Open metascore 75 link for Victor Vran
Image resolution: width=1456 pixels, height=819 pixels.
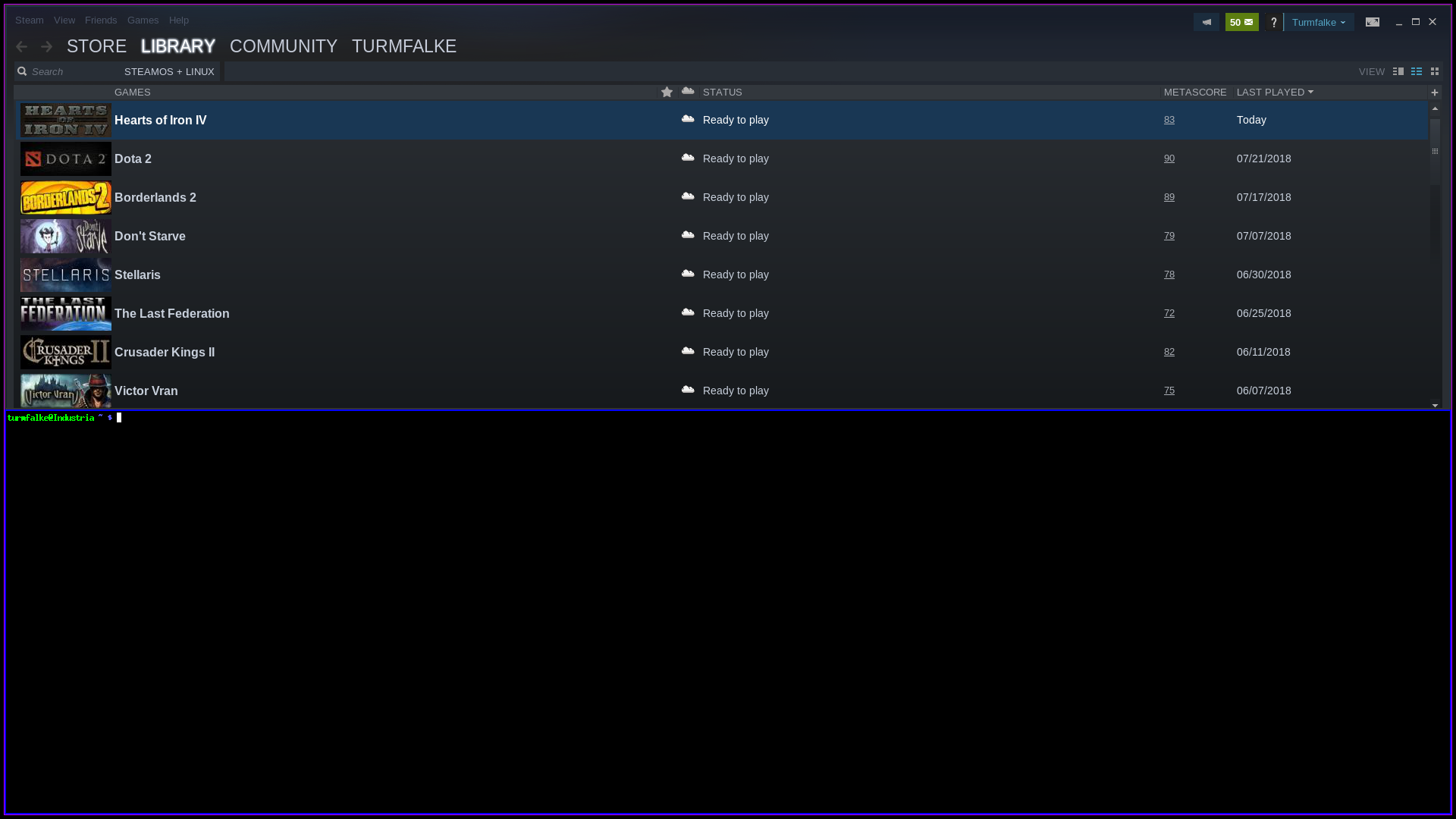1169,391
